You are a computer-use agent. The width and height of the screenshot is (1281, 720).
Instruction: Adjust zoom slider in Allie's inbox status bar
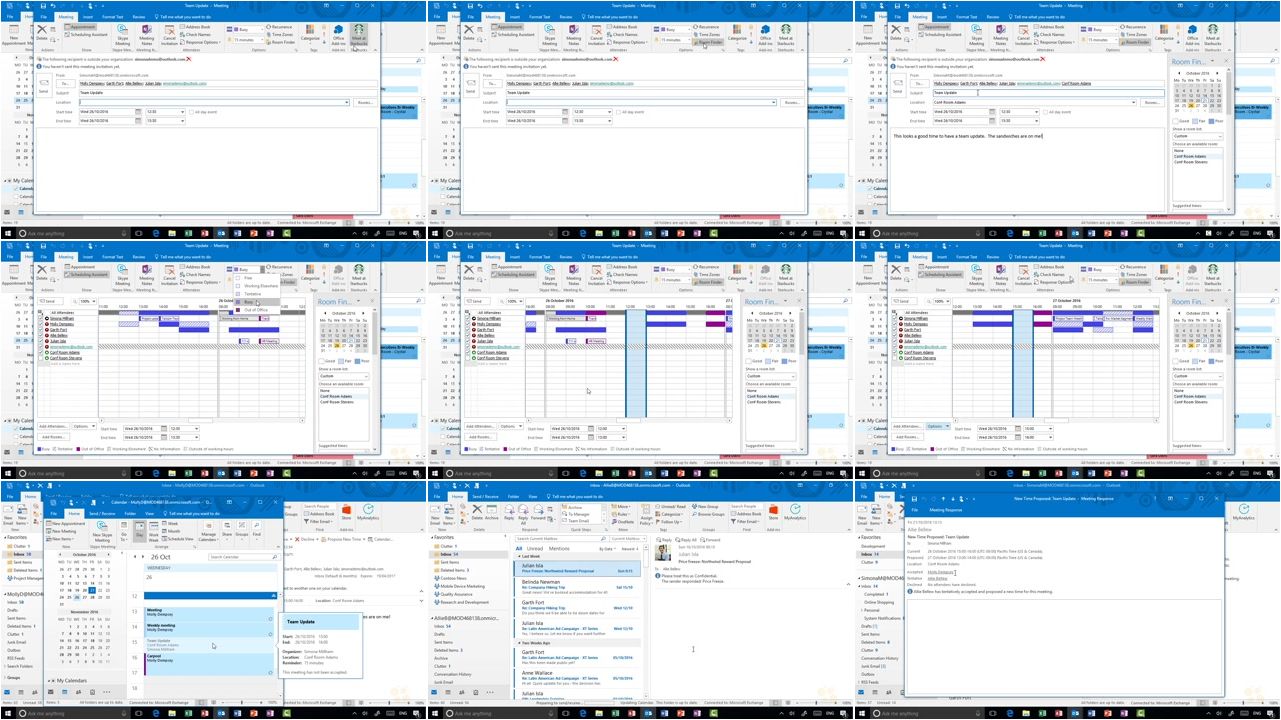(x=815, y=703)
